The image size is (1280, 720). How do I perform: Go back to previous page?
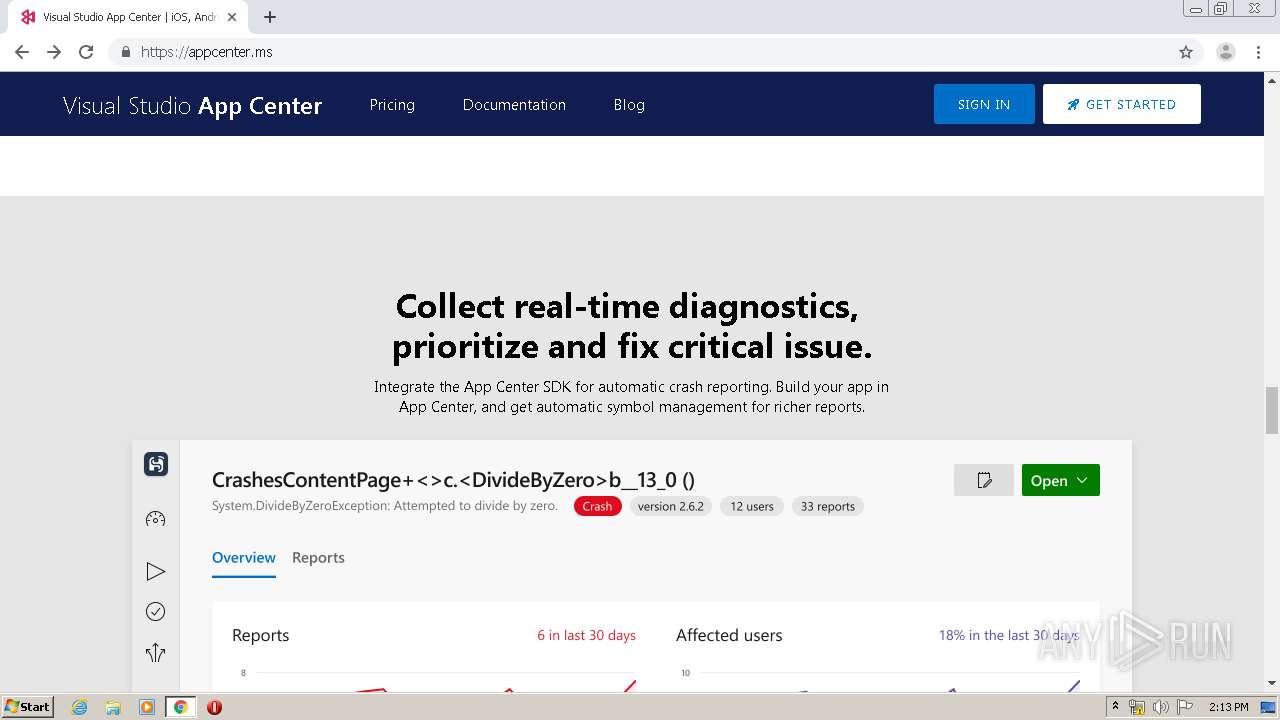(x=22, y=52)
